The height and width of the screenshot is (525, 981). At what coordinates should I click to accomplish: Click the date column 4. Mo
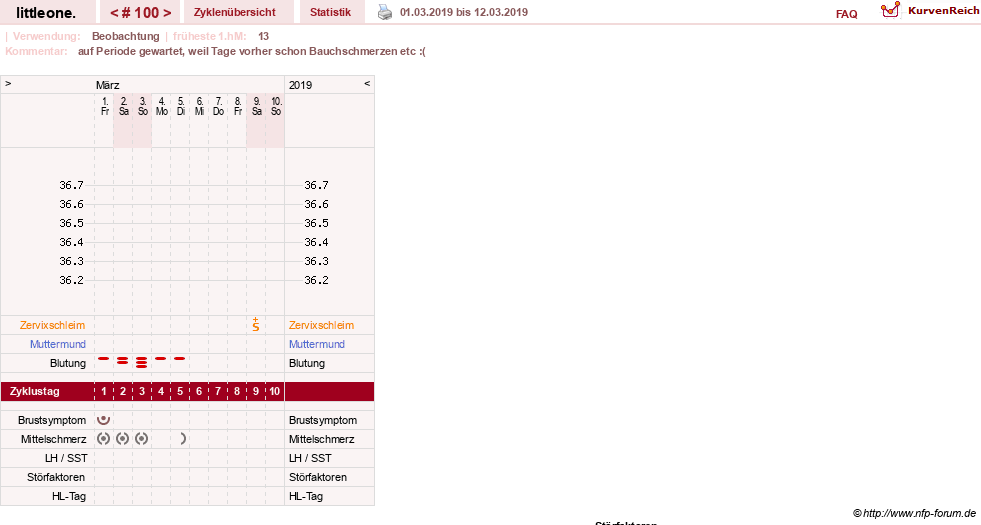[x=161, y=106]
